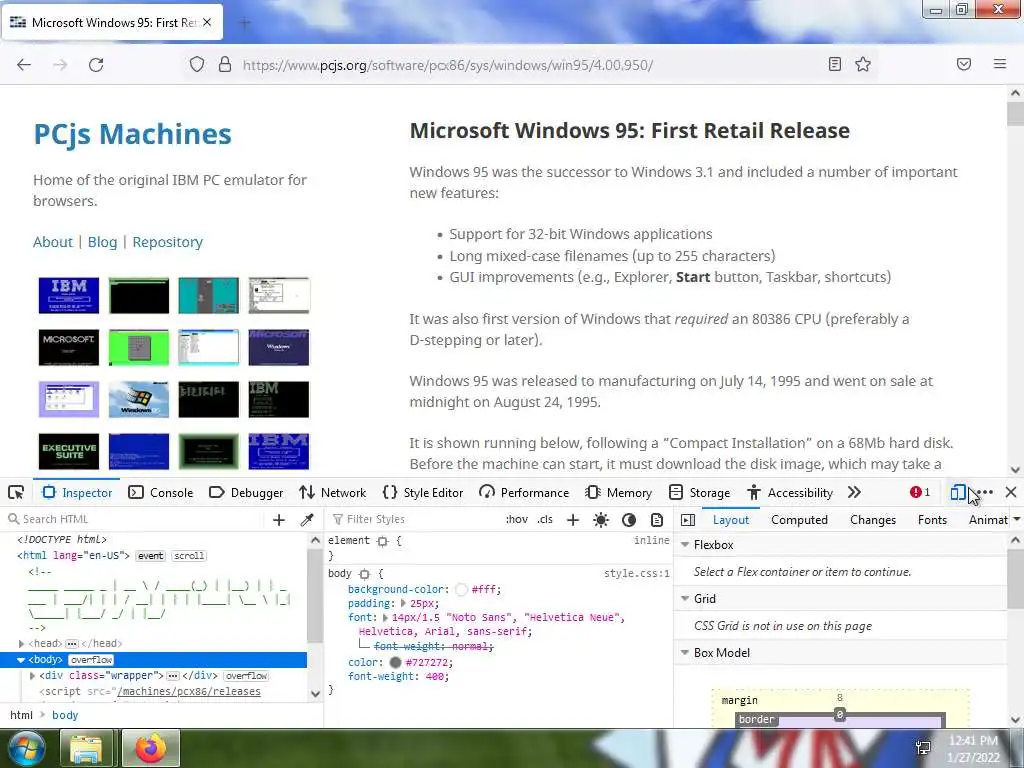Activate the element picker tool

(16, 492)
